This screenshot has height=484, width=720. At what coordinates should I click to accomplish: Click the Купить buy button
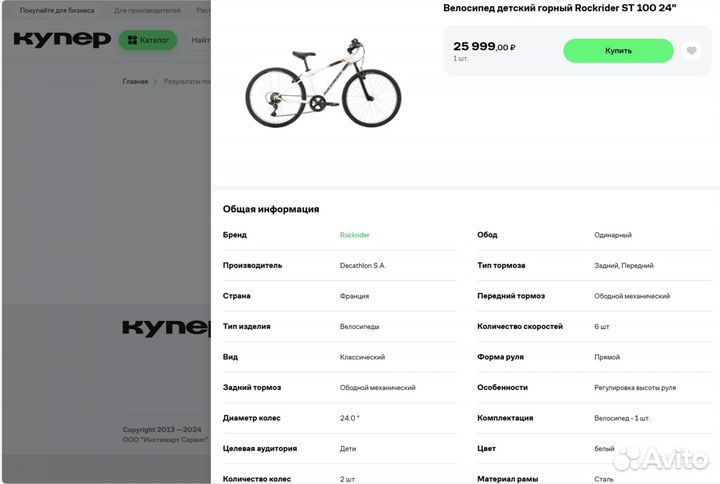click(618, 51)
